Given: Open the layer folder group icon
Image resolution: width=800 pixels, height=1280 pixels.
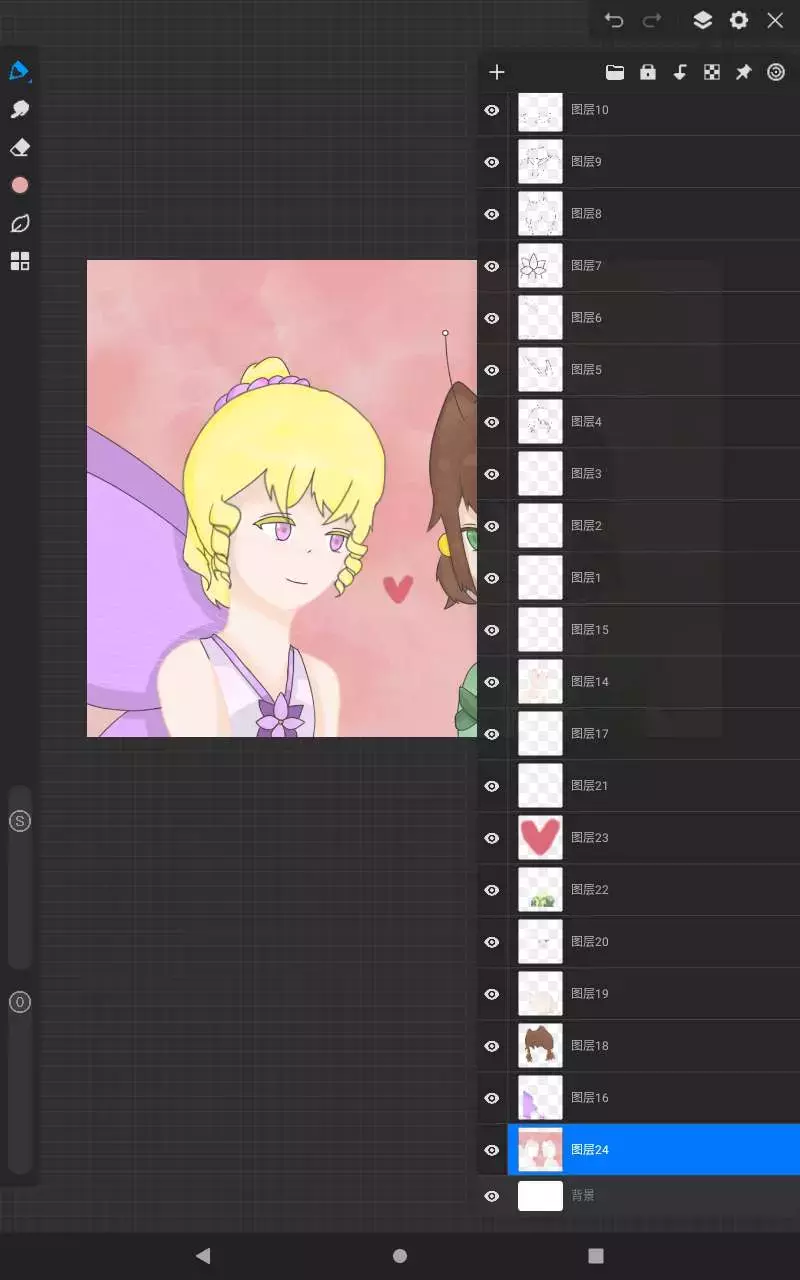Looking at the screenshot, I should [x=615, y=72].
